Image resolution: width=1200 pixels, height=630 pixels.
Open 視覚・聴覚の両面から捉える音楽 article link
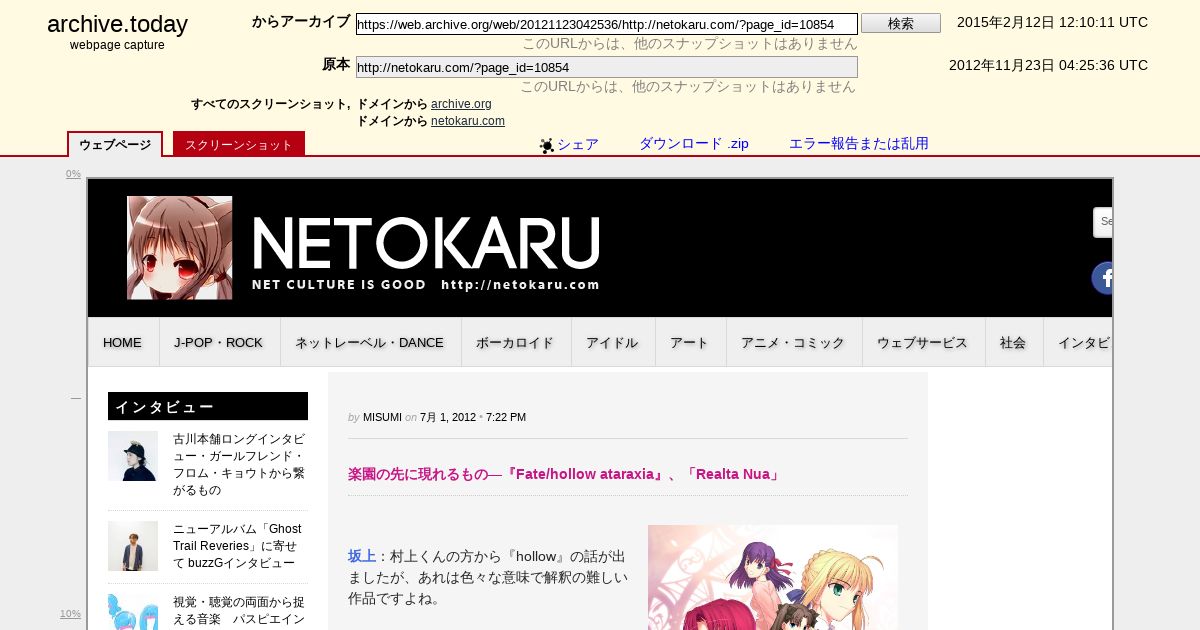pos(239,611)
